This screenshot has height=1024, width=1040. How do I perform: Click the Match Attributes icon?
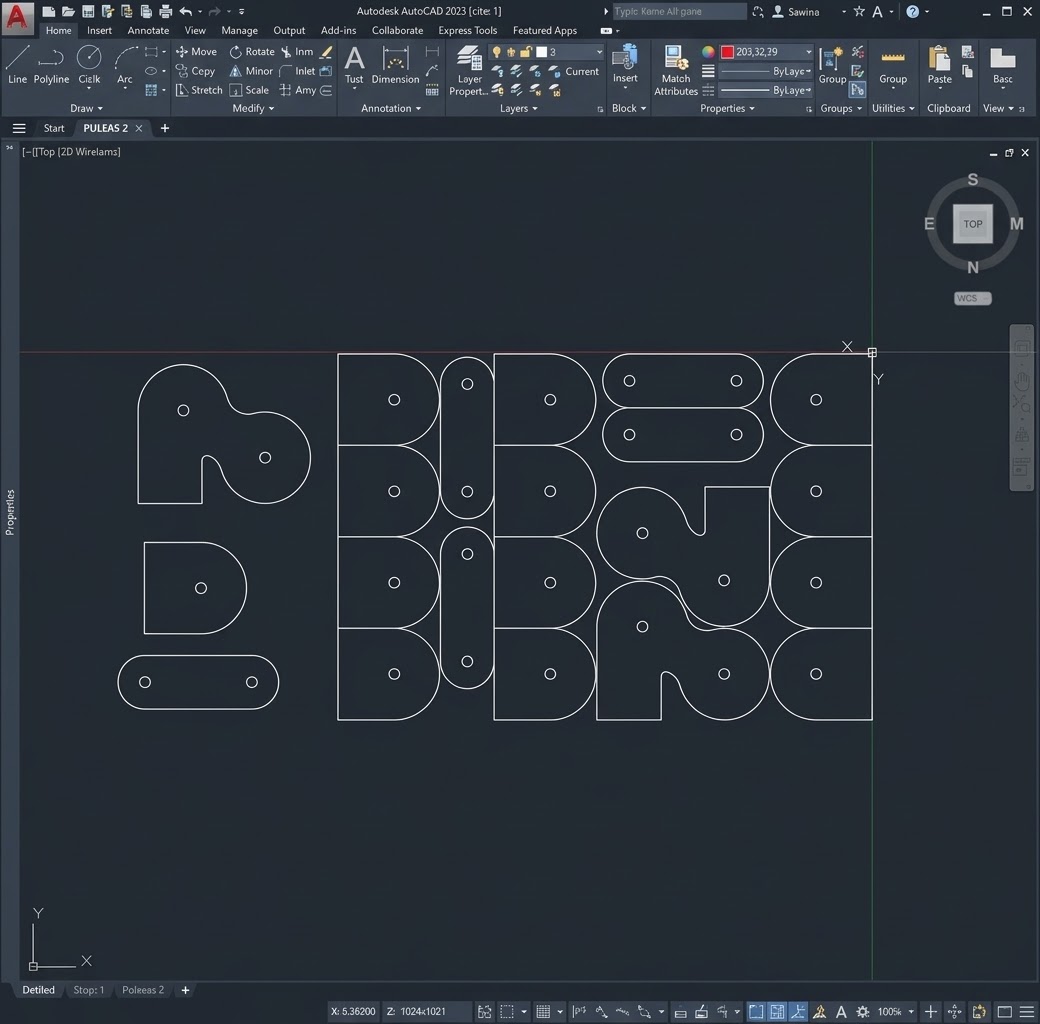coord(675,71)
